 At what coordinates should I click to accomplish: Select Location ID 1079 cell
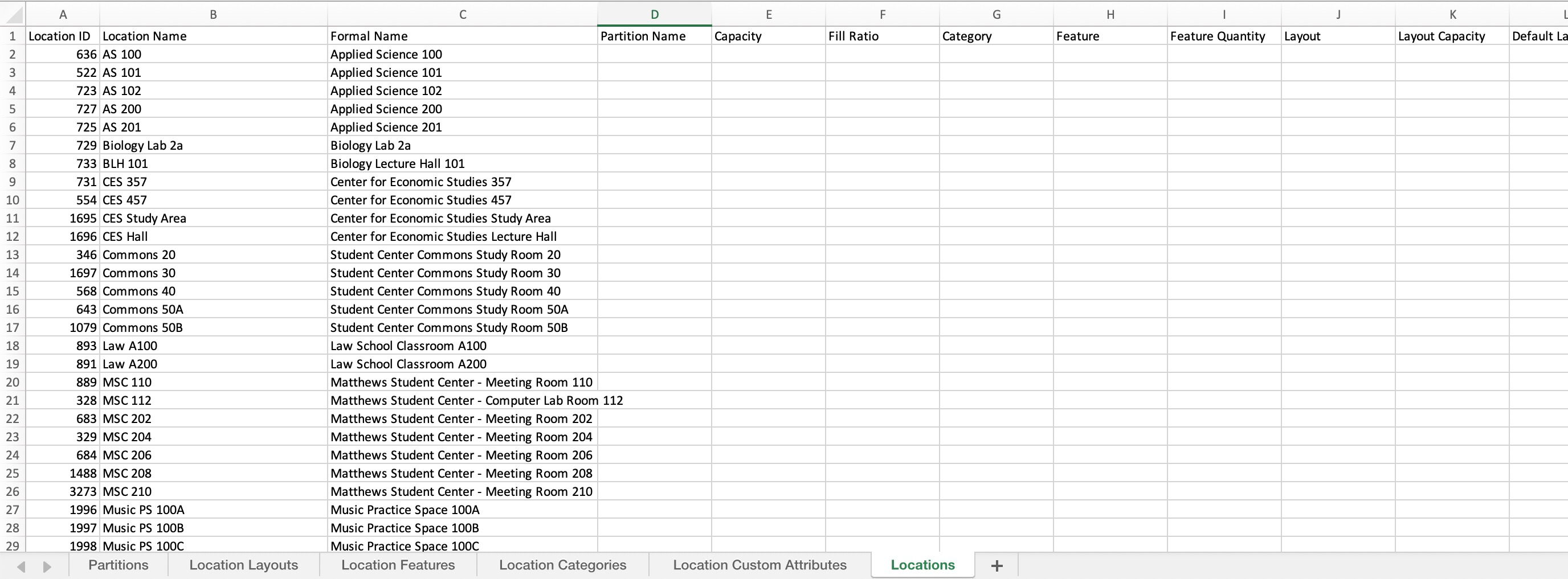(x=63, y=328)
